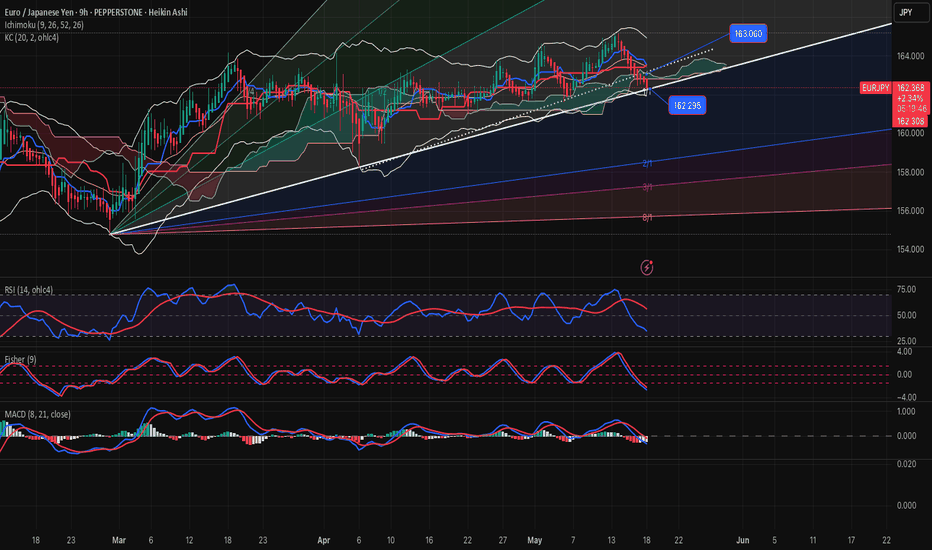This screenshot has height=550, width=932.
Task: Select the MACD (8, 21, close) label
Action: tap(37, 414)
